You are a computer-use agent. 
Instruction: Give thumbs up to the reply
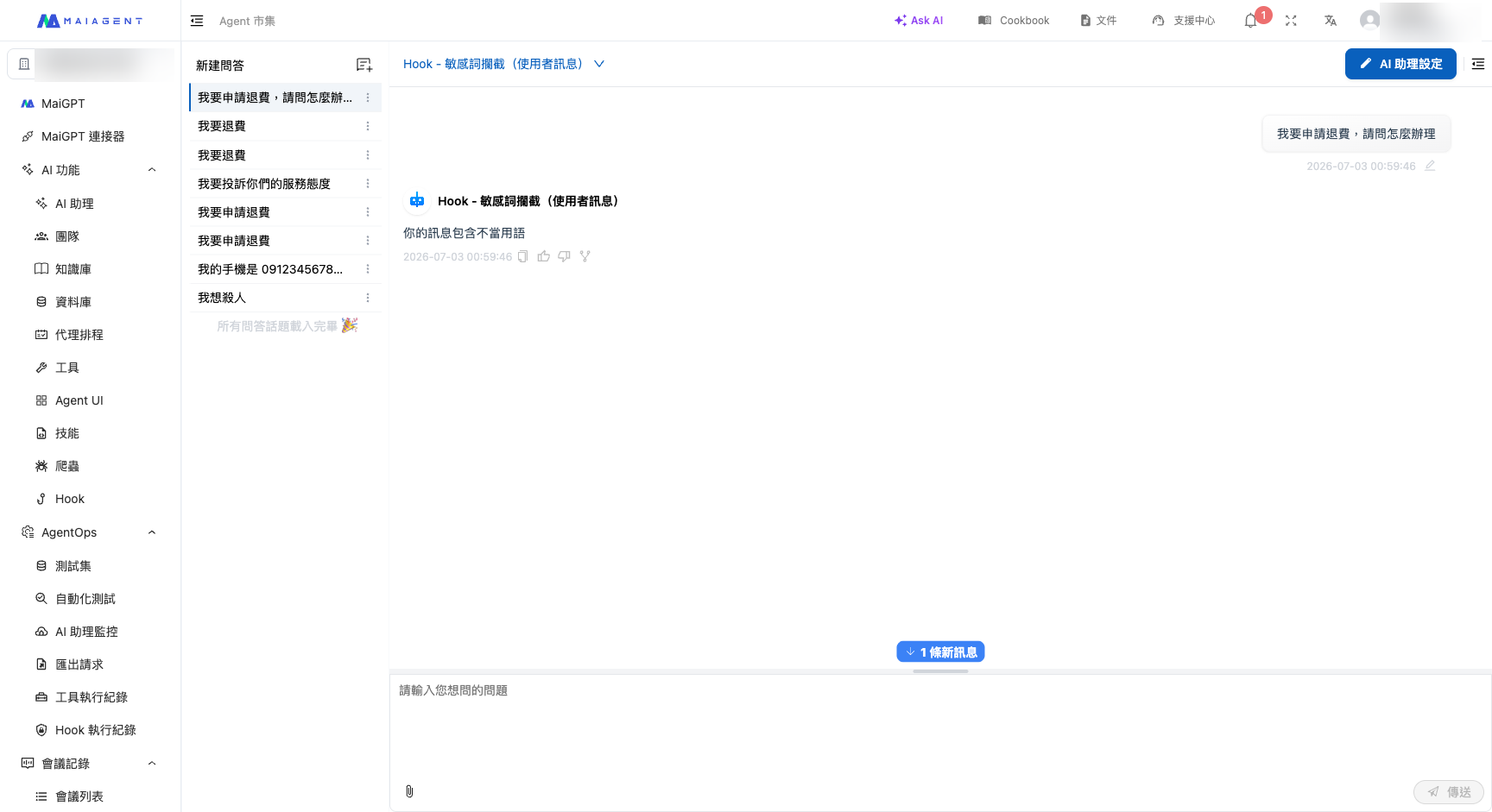543,256
